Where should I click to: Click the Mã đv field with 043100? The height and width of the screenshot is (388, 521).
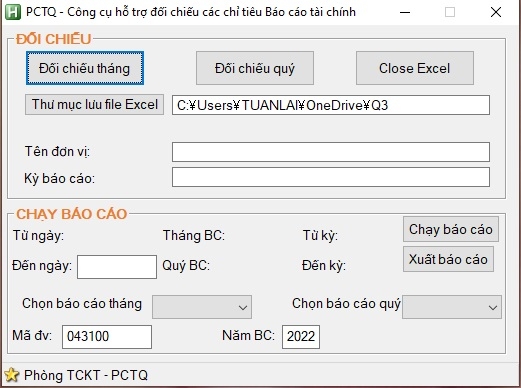(107, 337)
